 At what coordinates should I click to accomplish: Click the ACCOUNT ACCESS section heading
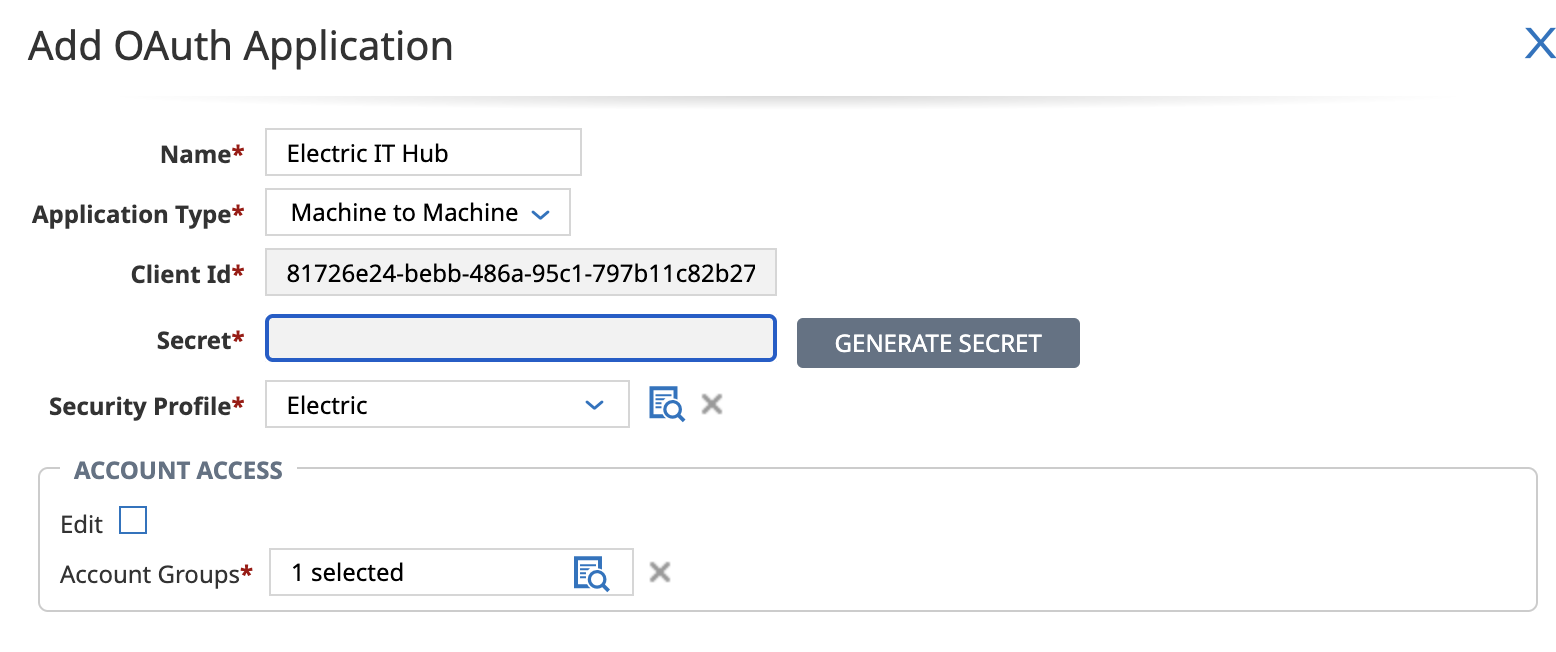pos(178,470)
